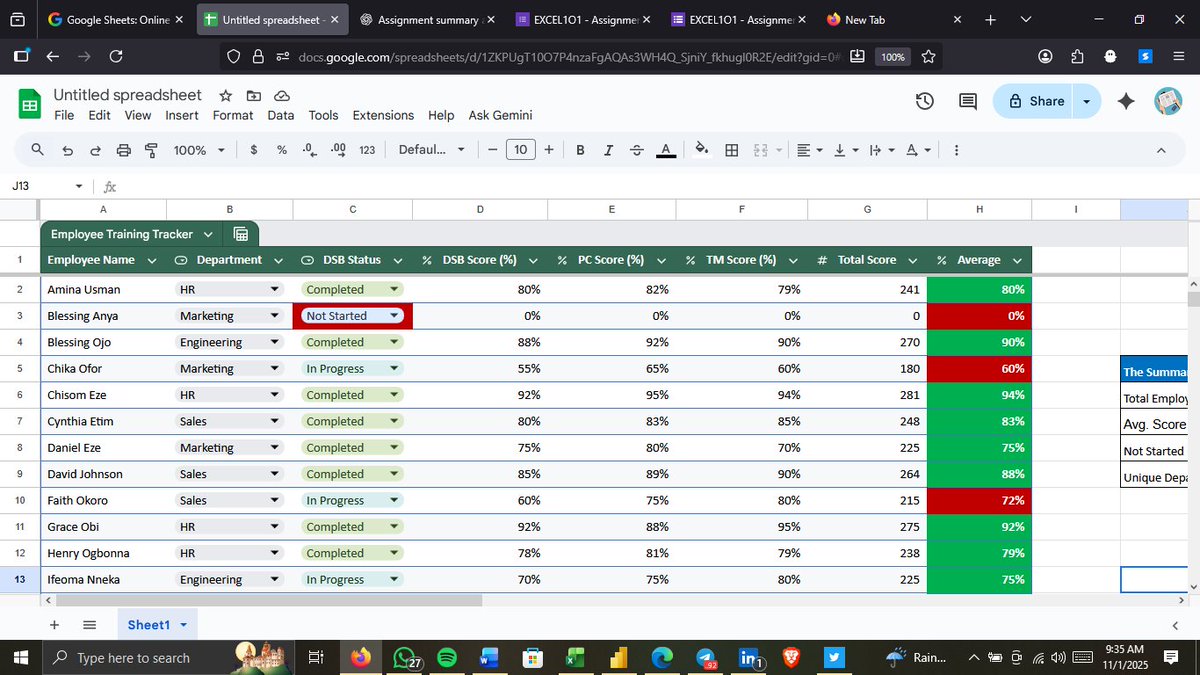Open the Fill color tool
Screen dimensions: 1200x675
coord(701,149)
